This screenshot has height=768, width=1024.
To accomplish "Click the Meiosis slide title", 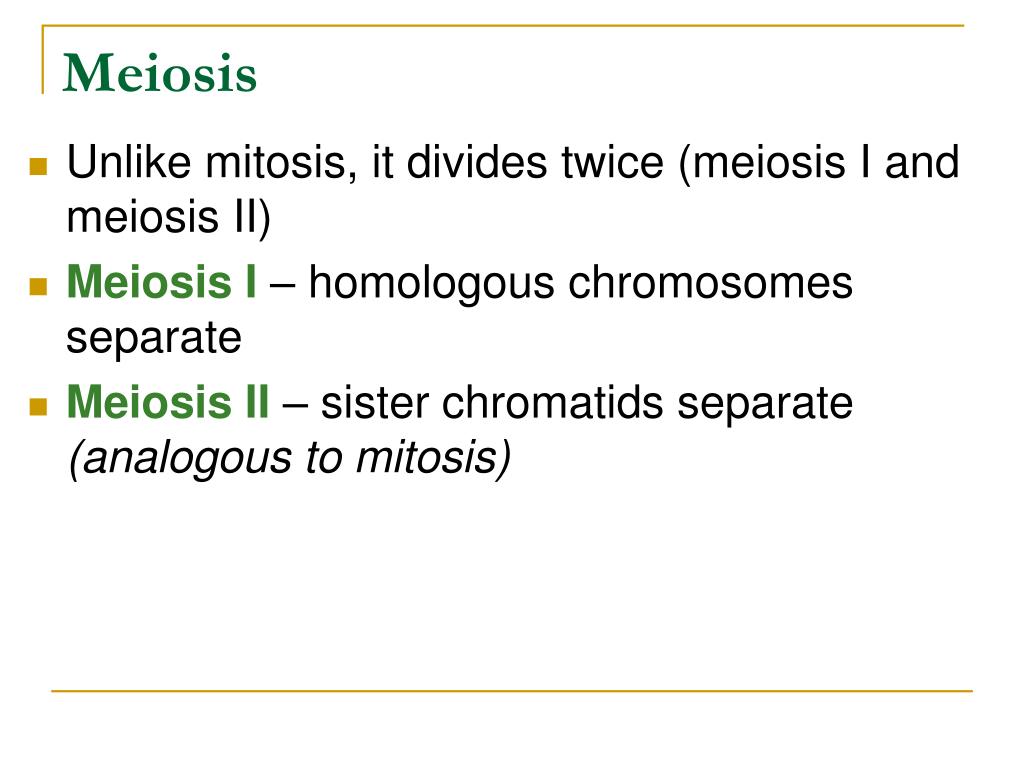I will point(159,73).
